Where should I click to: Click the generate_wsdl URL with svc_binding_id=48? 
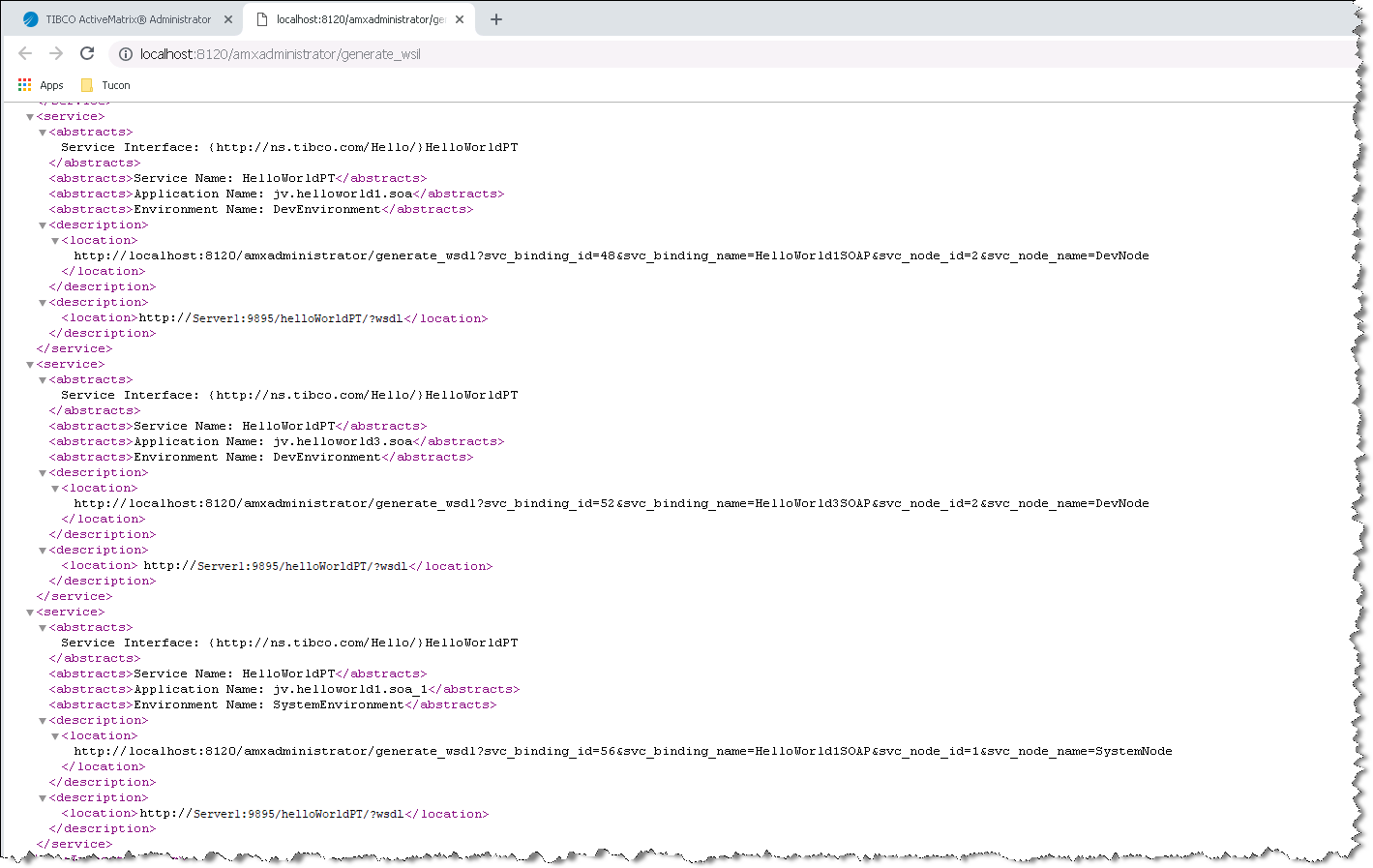612,255
